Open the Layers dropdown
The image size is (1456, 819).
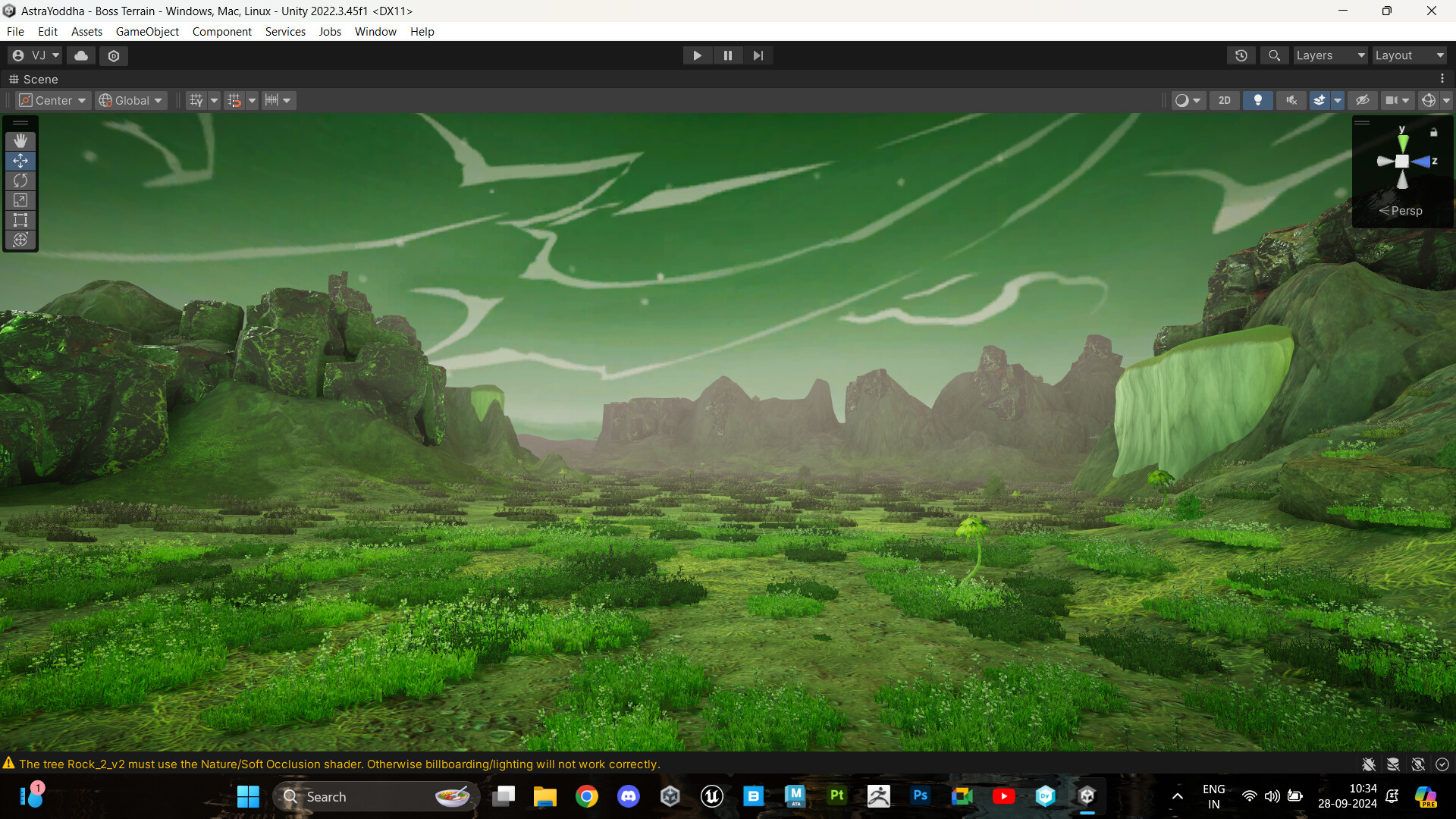pyautogui.click(x=1330, y=55)
